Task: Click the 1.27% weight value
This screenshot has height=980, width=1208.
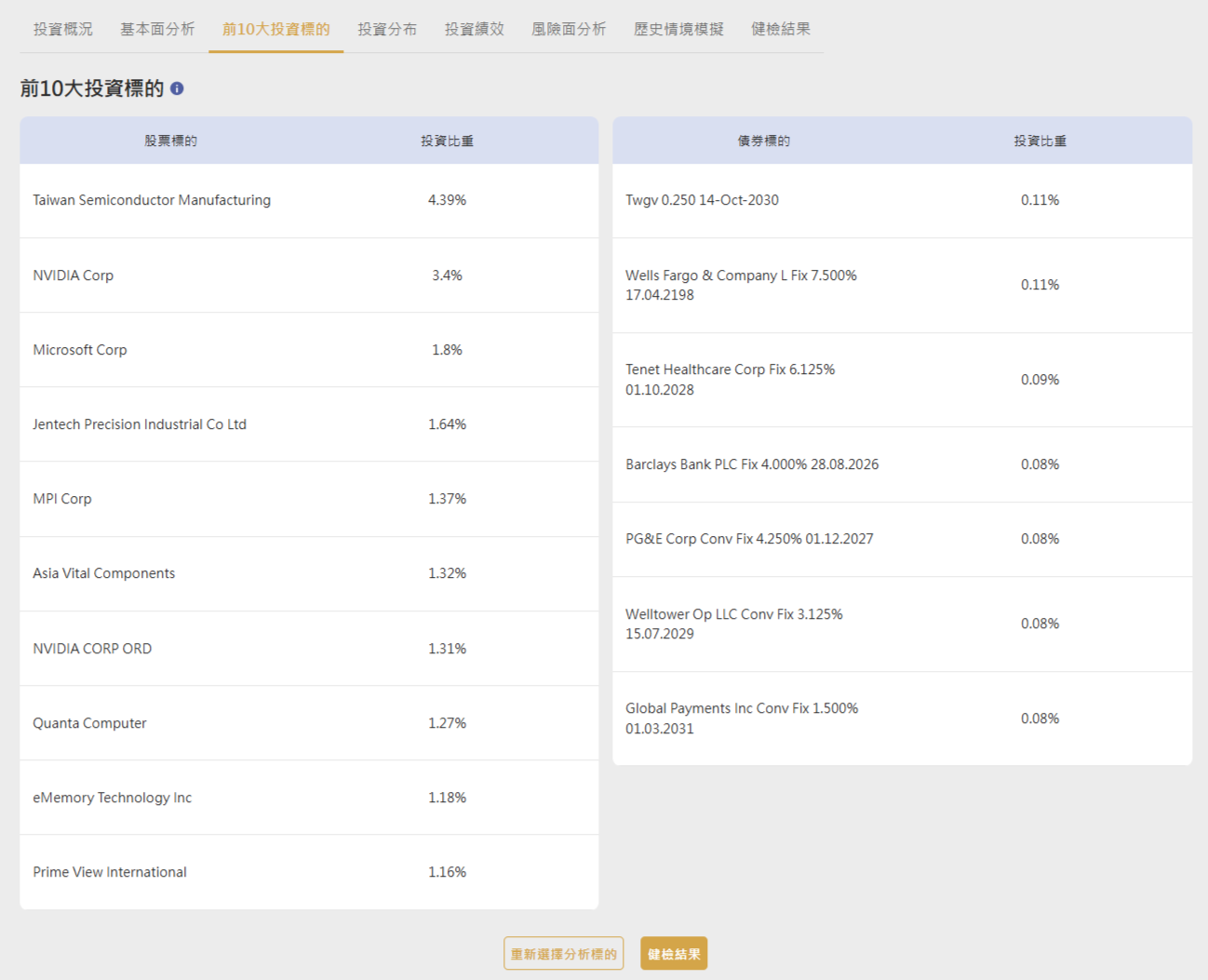Action: (x=447, y=723)
